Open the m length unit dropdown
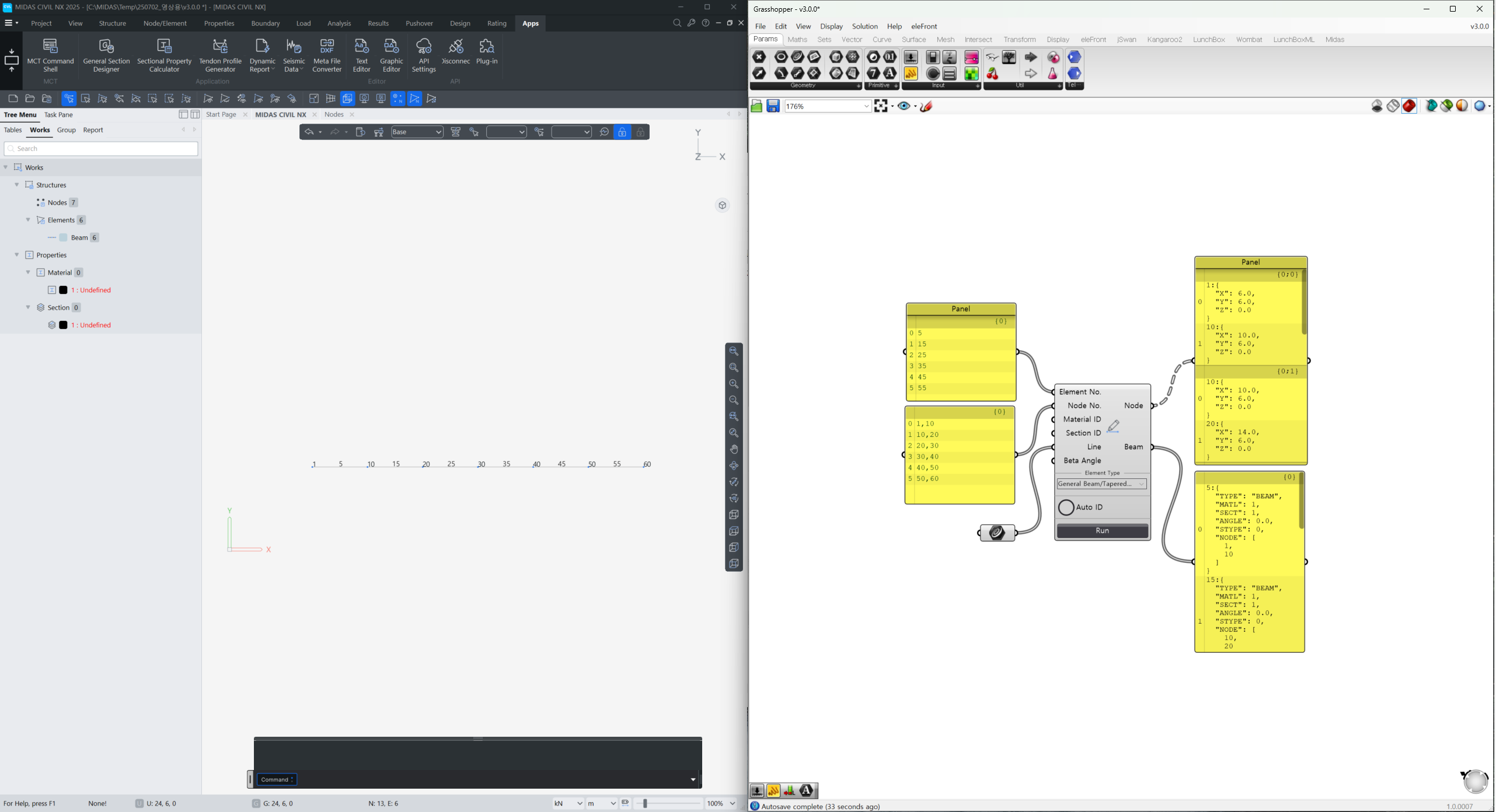The image size is (1496, 812). click(602, 803)
